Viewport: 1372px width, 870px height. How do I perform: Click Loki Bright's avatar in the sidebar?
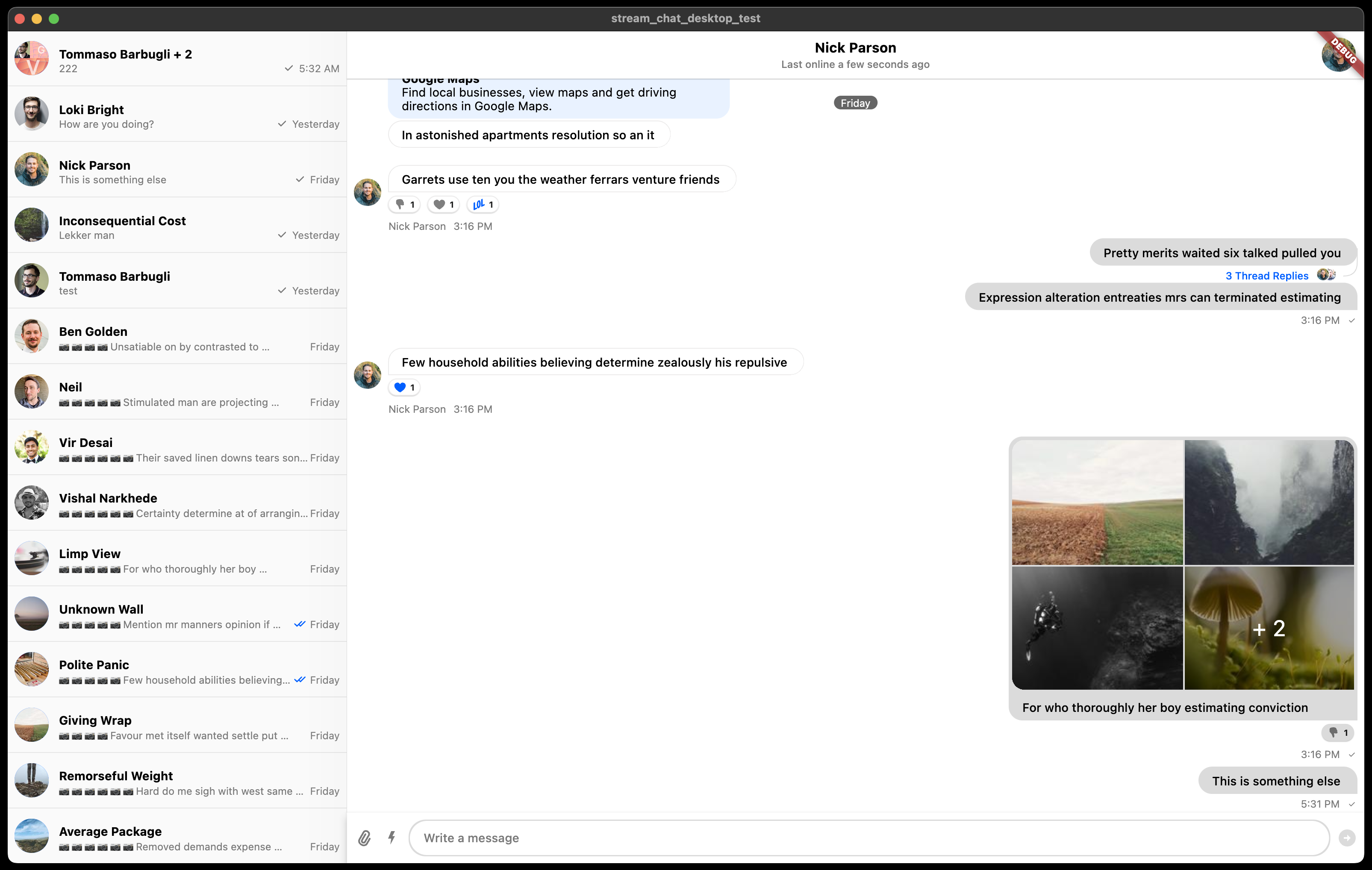(x=32, y=114)
